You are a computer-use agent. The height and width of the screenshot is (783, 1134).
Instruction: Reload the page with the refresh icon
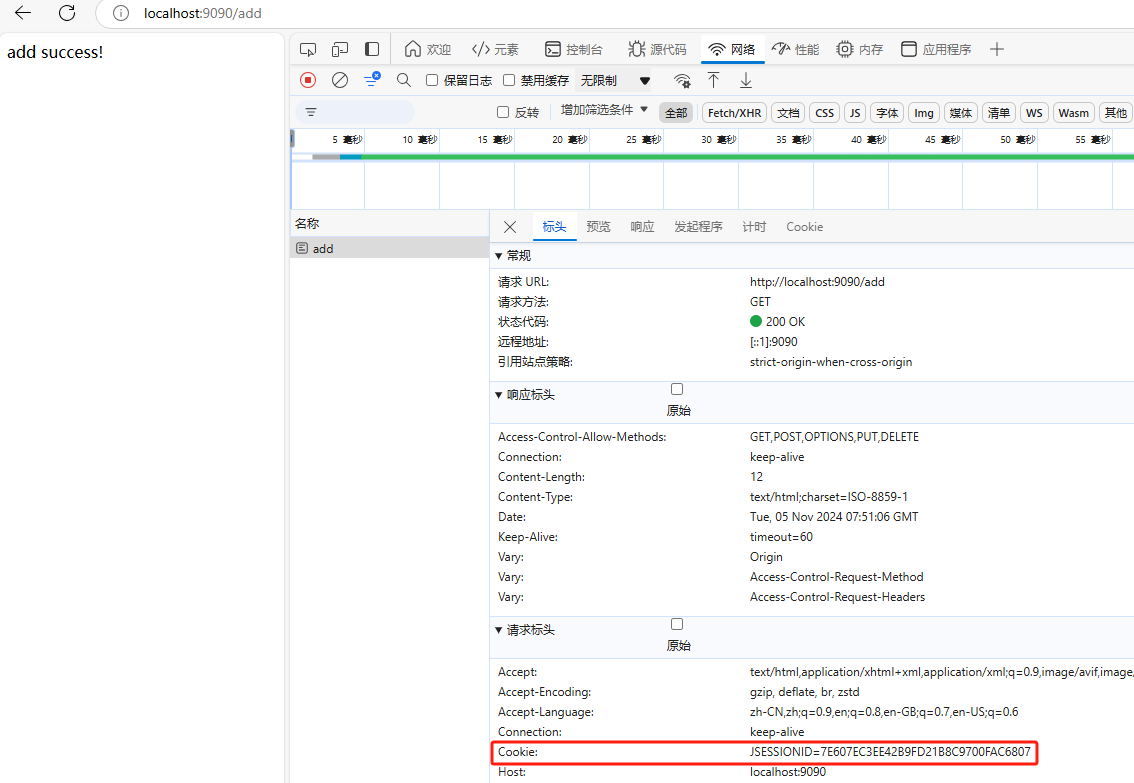coord(67,12)
